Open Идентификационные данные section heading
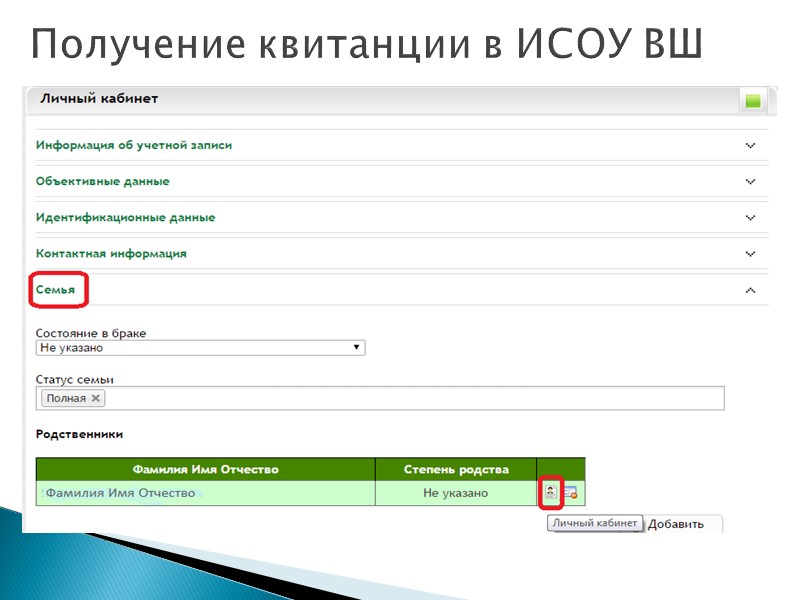The image size is (800, 600). 126,218
